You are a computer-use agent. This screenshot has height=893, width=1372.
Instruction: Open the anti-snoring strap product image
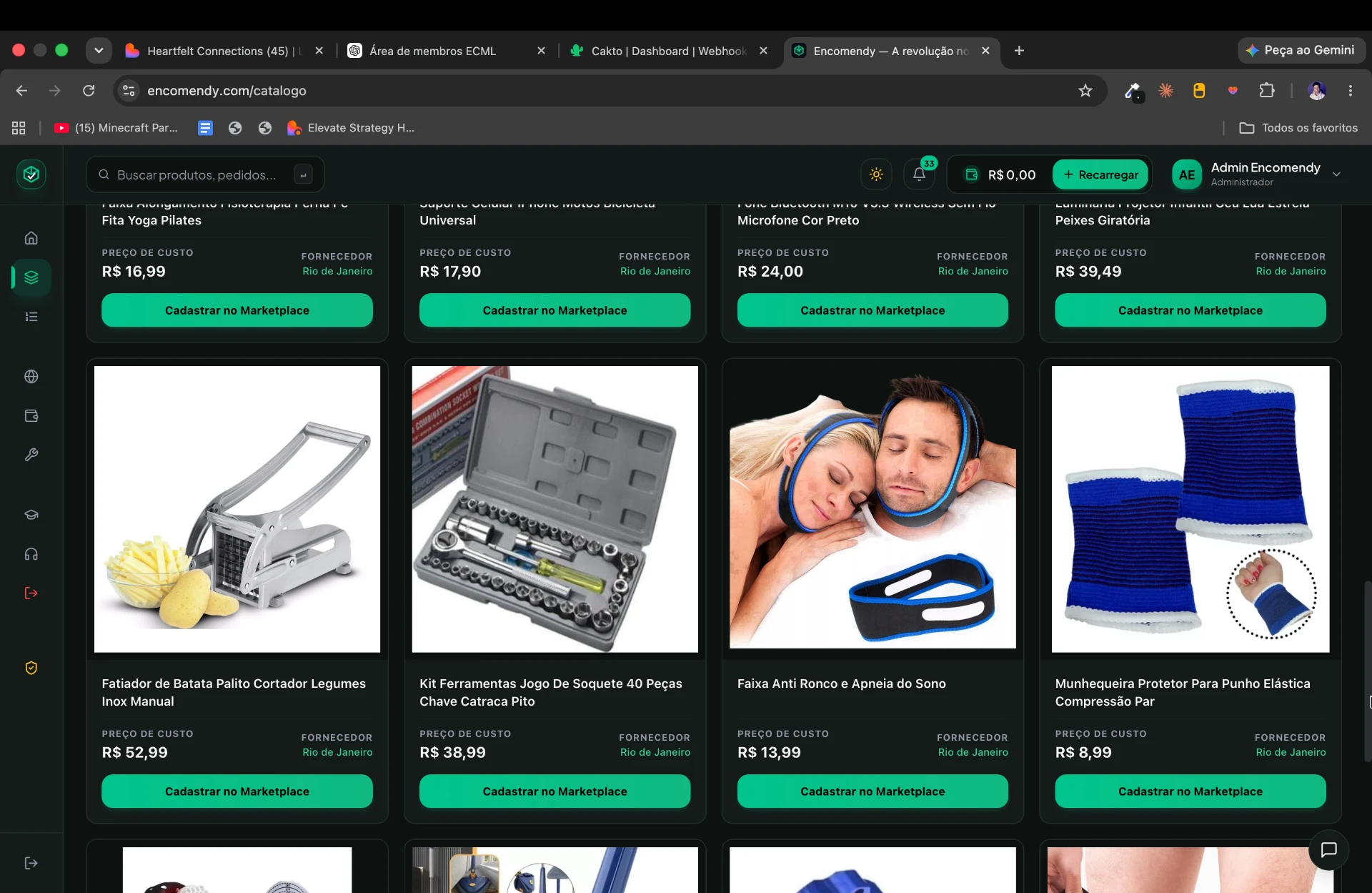click(873, 509)
